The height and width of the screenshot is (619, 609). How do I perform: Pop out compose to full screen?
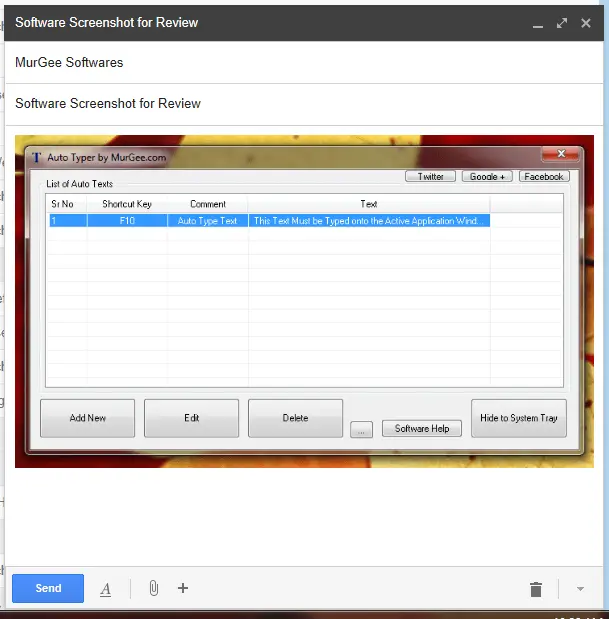[562, 23]
